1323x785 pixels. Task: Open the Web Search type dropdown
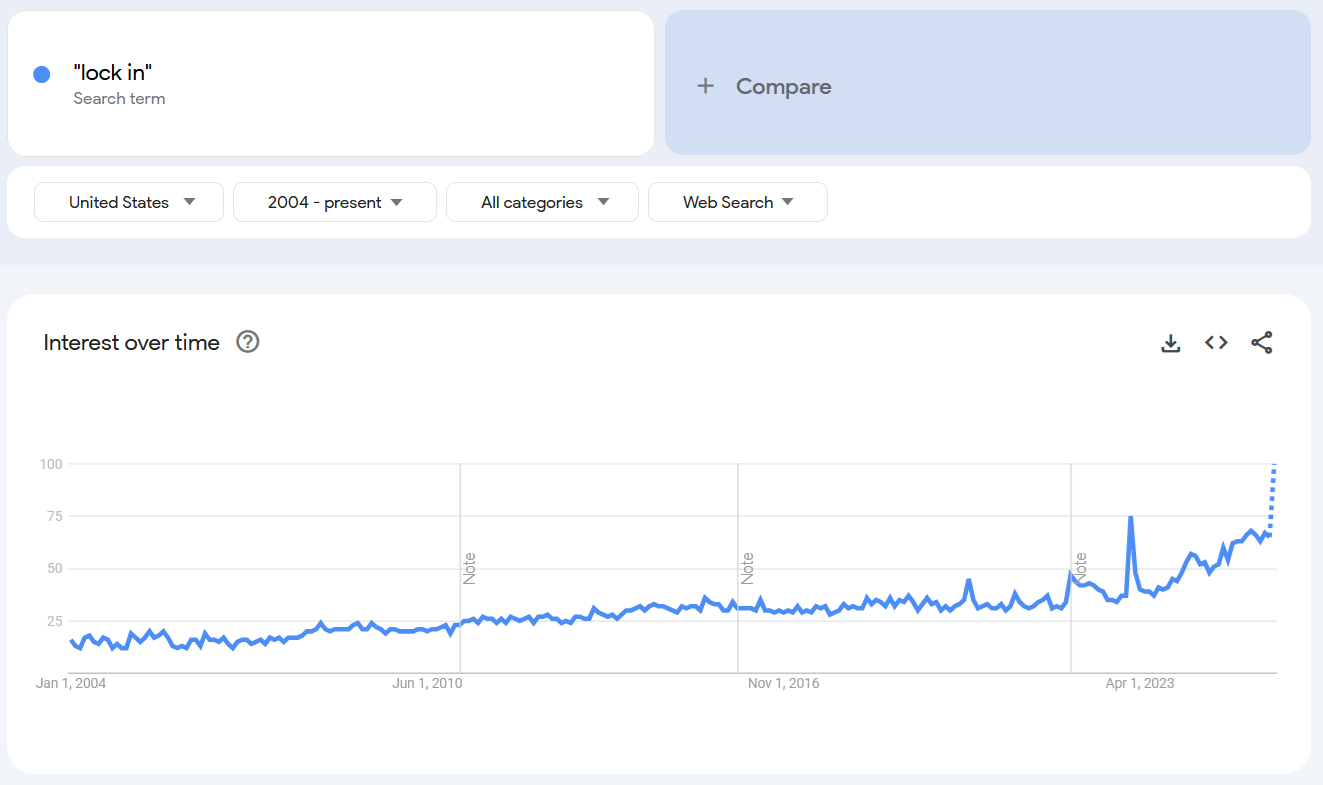737,201
